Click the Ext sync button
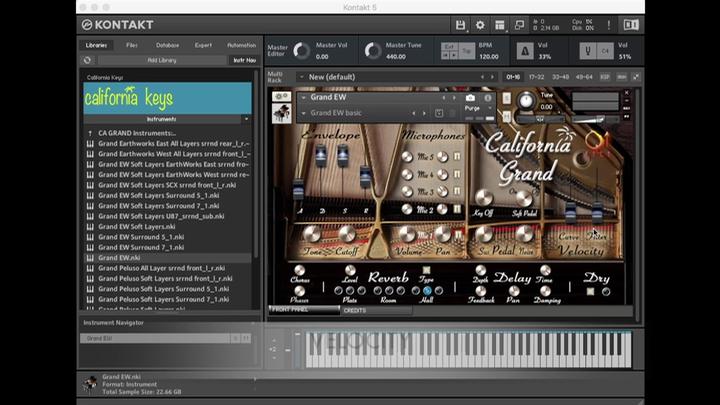Image resolution: width=720 pixels, height=405 pixels. coord(449,46)
